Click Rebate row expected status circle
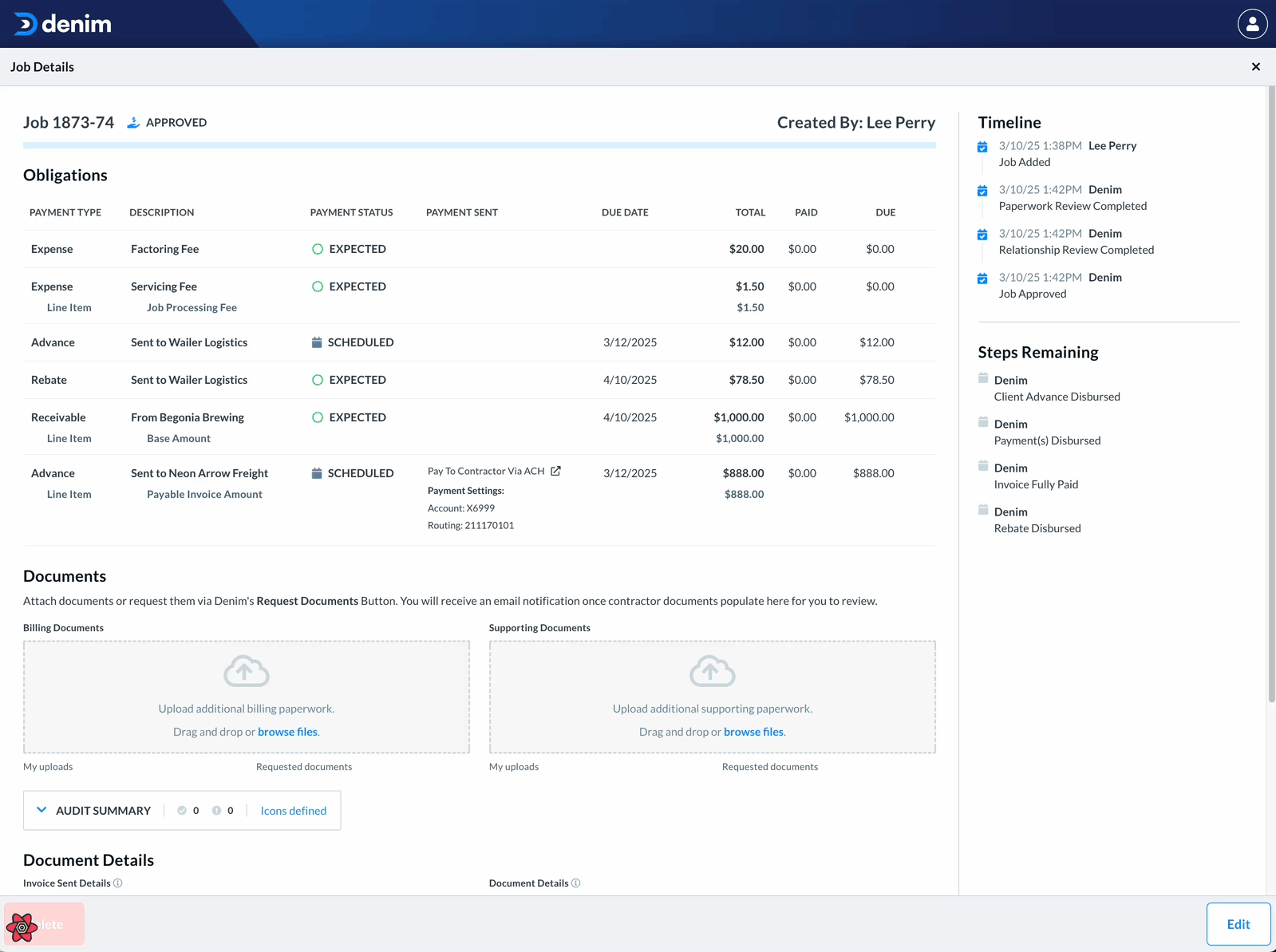The width and height of the screenshot is (1276, 952). point(318,380)
